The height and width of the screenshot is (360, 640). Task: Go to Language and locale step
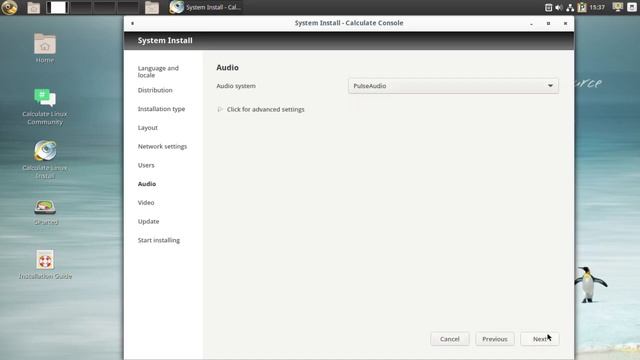pos(158,71)
